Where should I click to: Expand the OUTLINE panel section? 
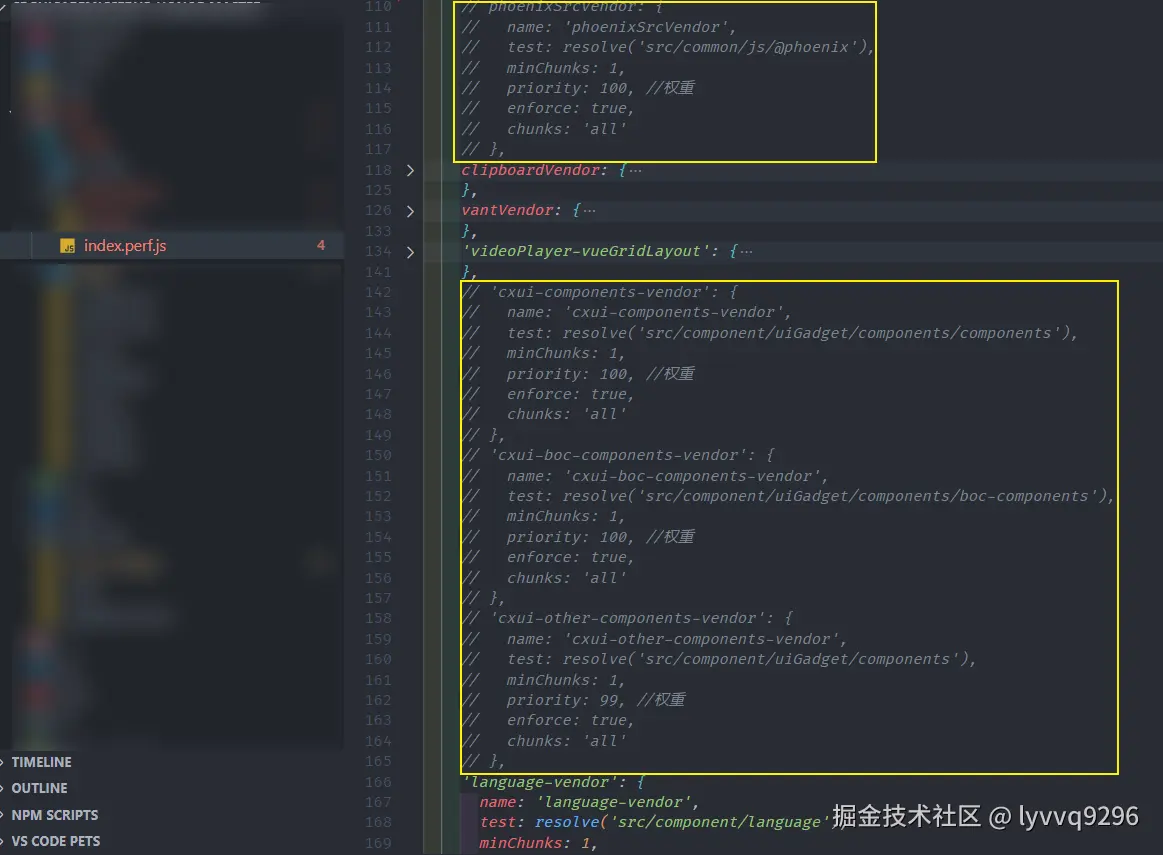[39, 788]
